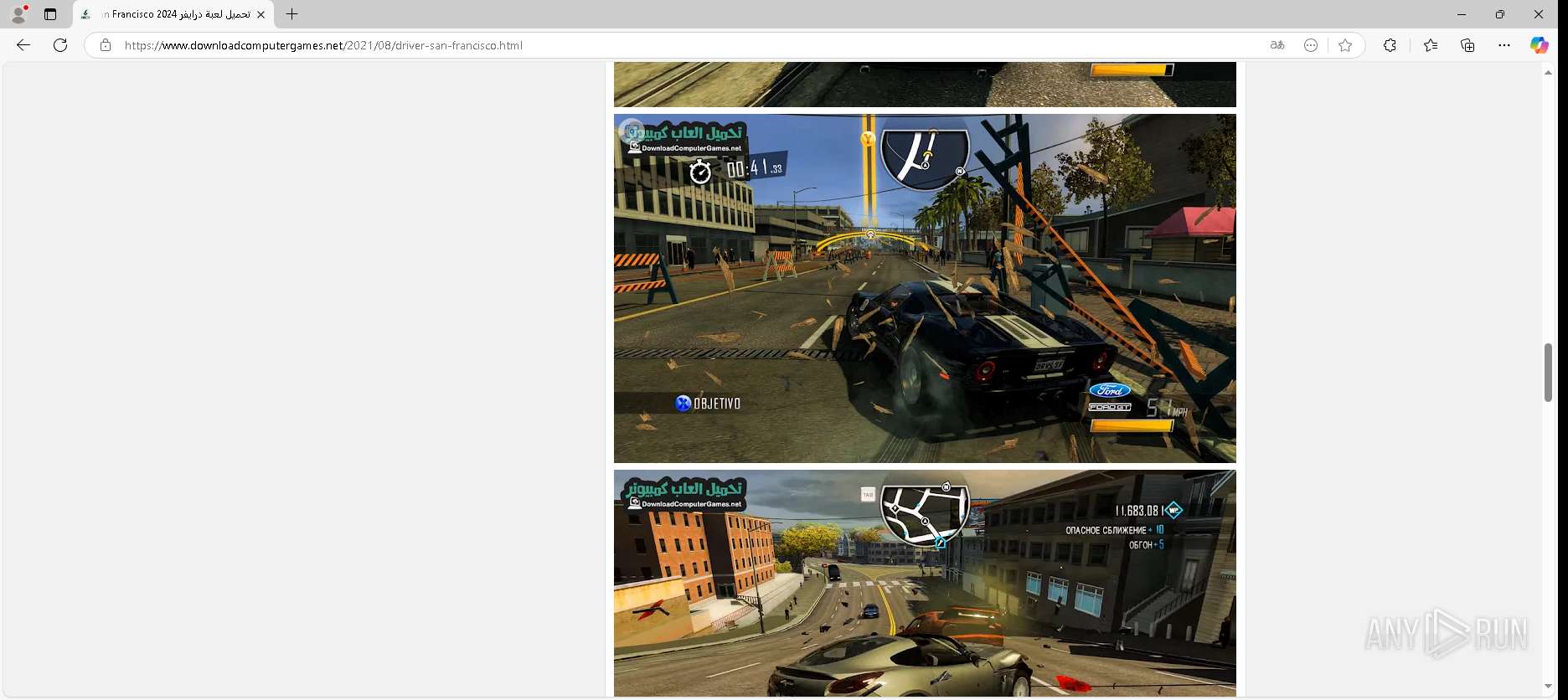This screenshot has width=1568, height=700.
Task: Click the page vertical scrollbar thumb
Action: click(x=1548, y=373)
